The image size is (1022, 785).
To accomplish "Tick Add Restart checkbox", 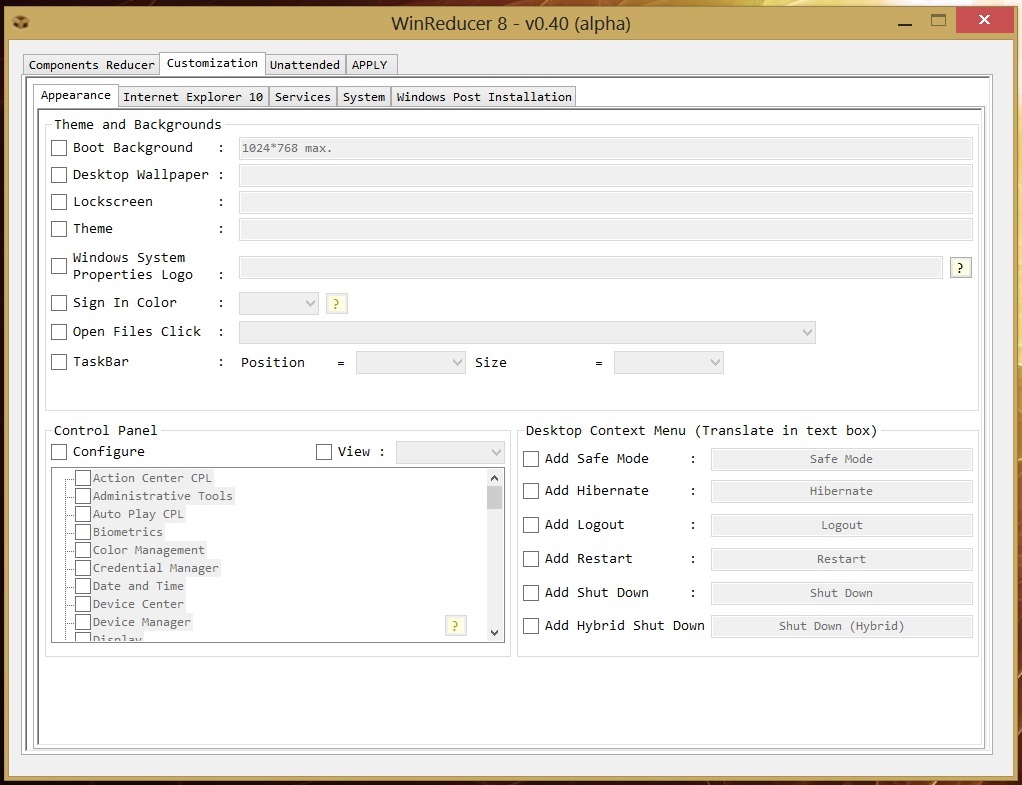I will [x=531, y=559].
